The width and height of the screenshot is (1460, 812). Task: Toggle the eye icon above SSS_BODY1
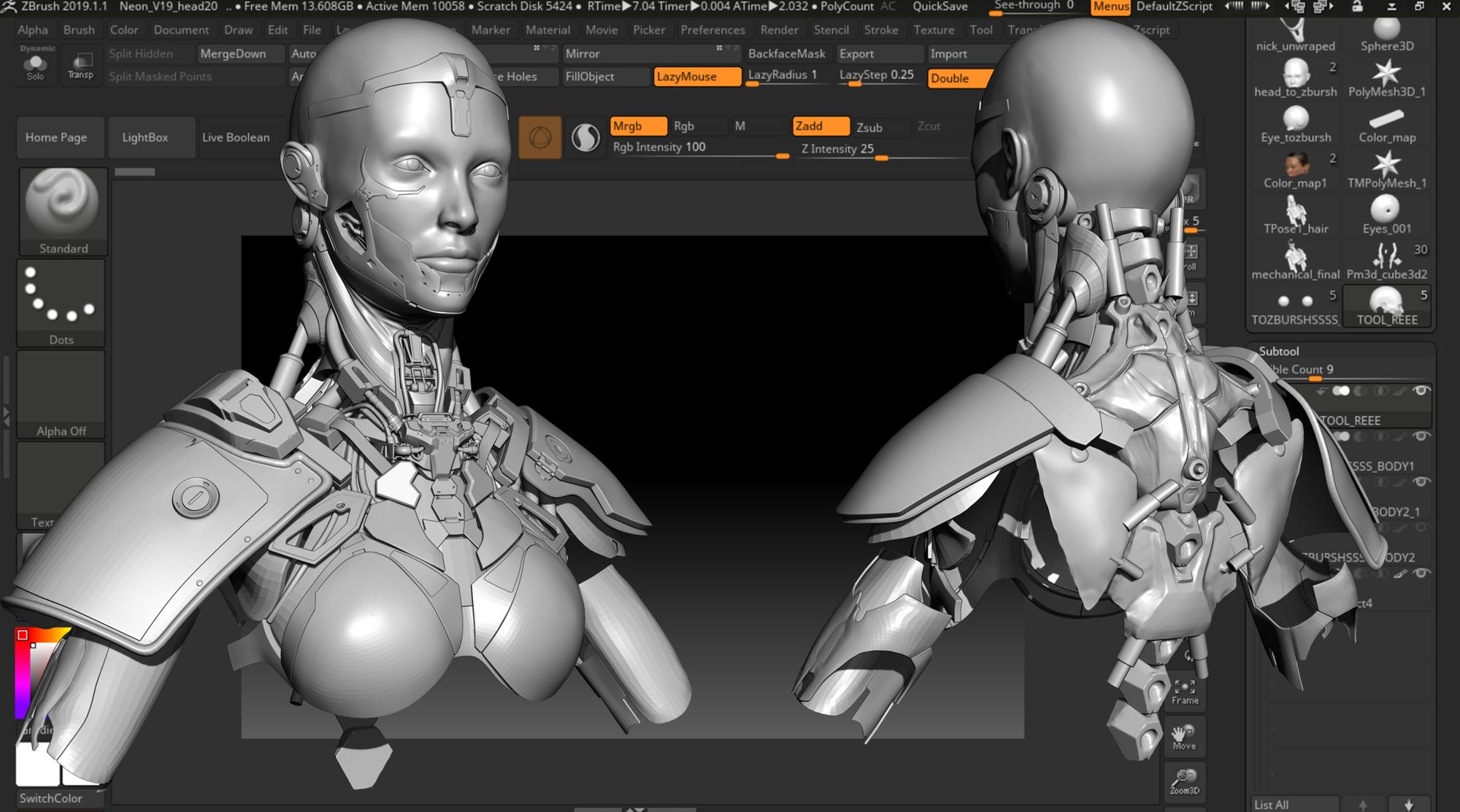coord(1421,436)
